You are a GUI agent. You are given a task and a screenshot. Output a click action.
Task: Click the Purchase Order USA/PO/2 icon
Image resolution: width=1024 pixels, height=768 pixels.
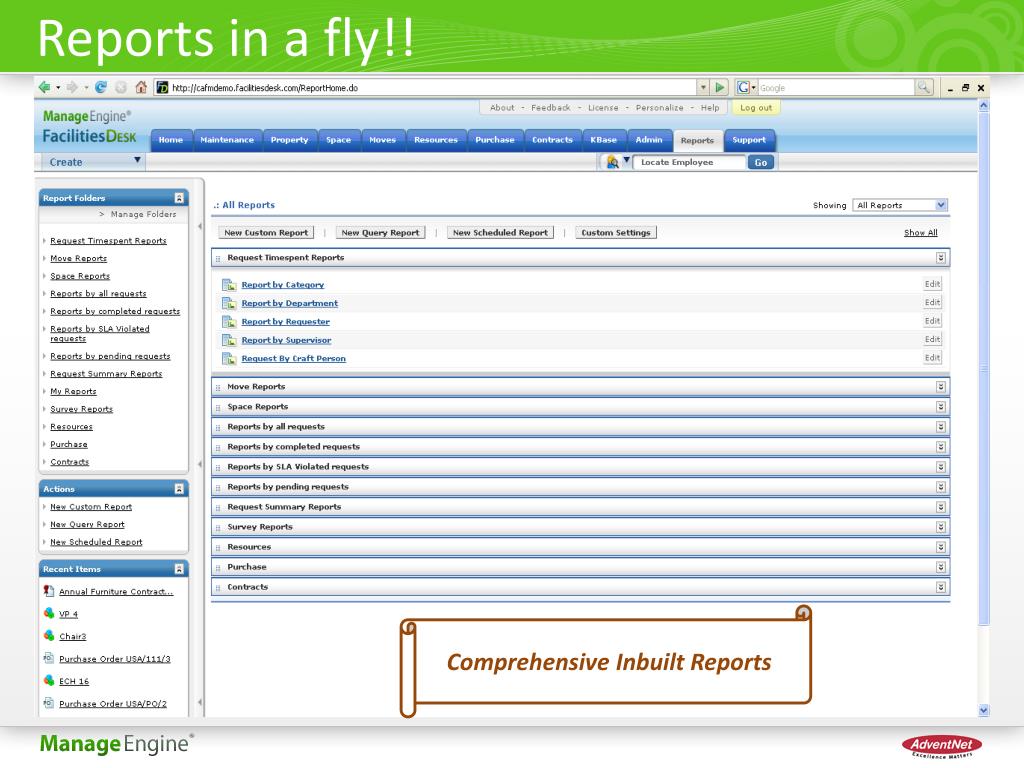tap(48, 703)
